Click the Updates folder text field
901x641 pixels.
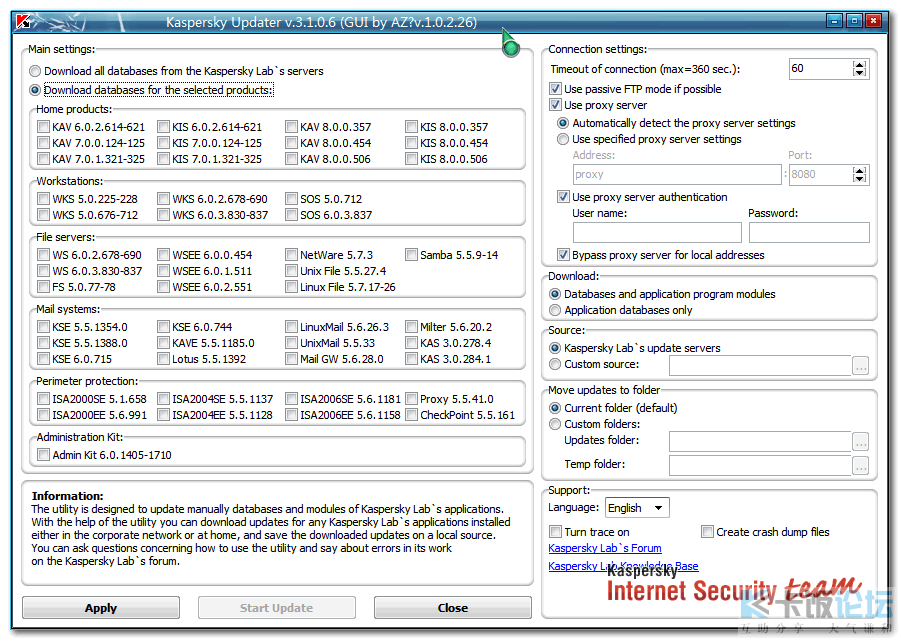click(760, 442)
